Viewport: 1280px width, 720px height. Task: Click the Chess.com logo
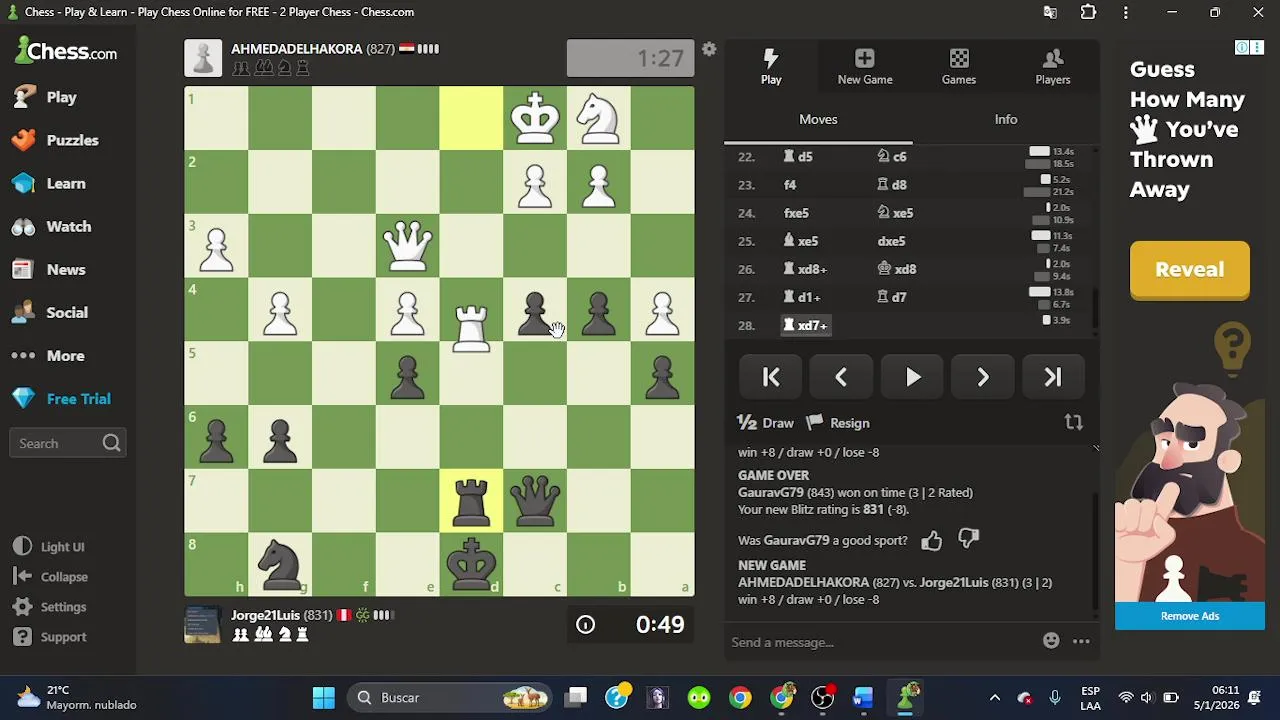coord(66,51)
